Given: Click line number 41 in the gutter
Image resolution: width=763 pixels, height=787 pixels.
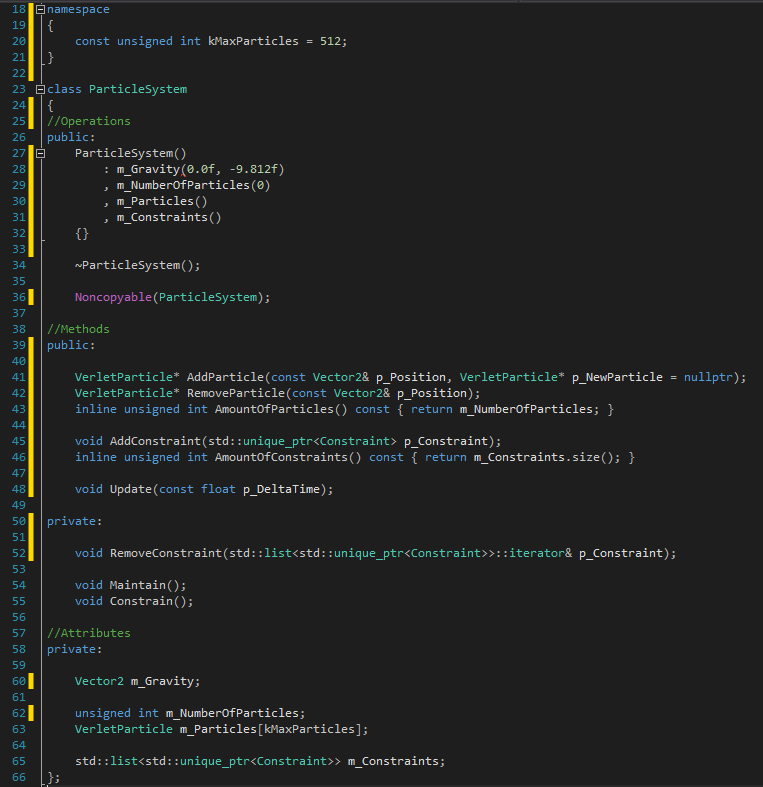Looking at the screenshot, I should [19, 377].
